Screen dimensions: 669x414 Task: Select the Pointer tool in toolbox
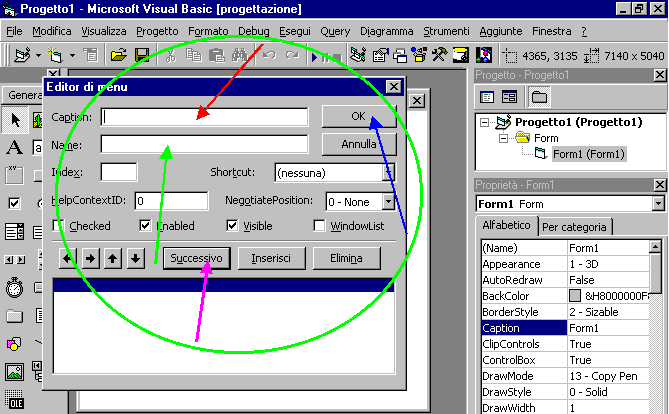click(15, 120)
